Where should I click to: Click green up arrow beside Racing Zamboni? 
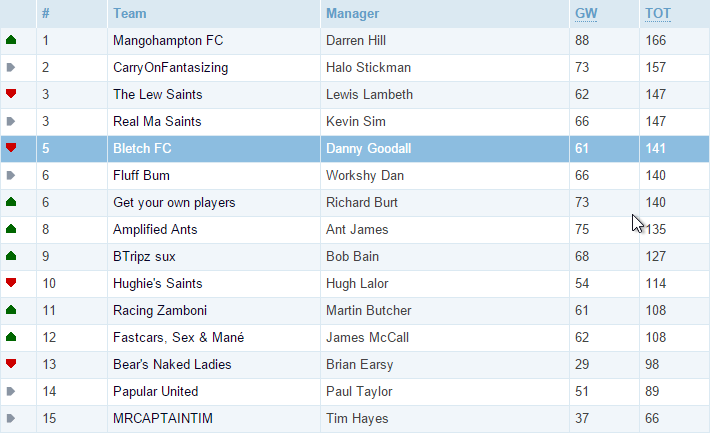coord(11,310)
